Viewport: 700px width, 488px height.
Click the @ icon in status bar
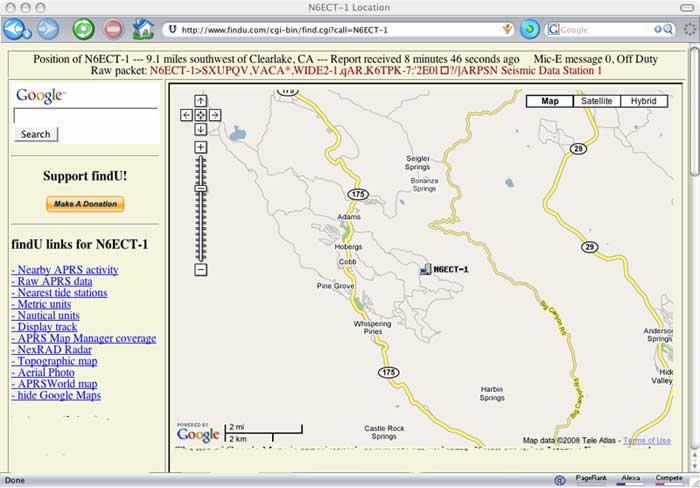tap(559, 480)
